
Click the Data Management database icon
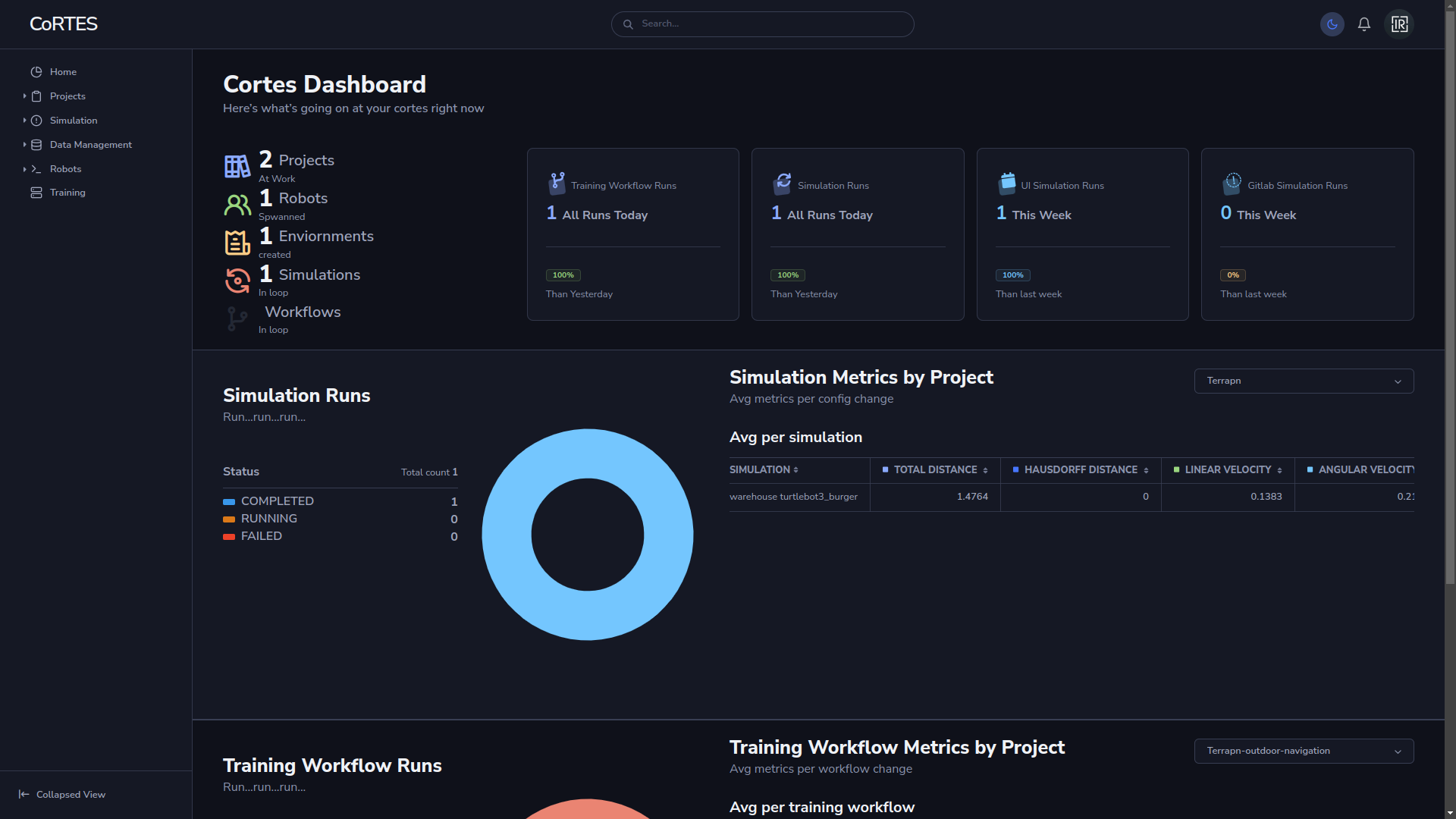pos(36,145)
